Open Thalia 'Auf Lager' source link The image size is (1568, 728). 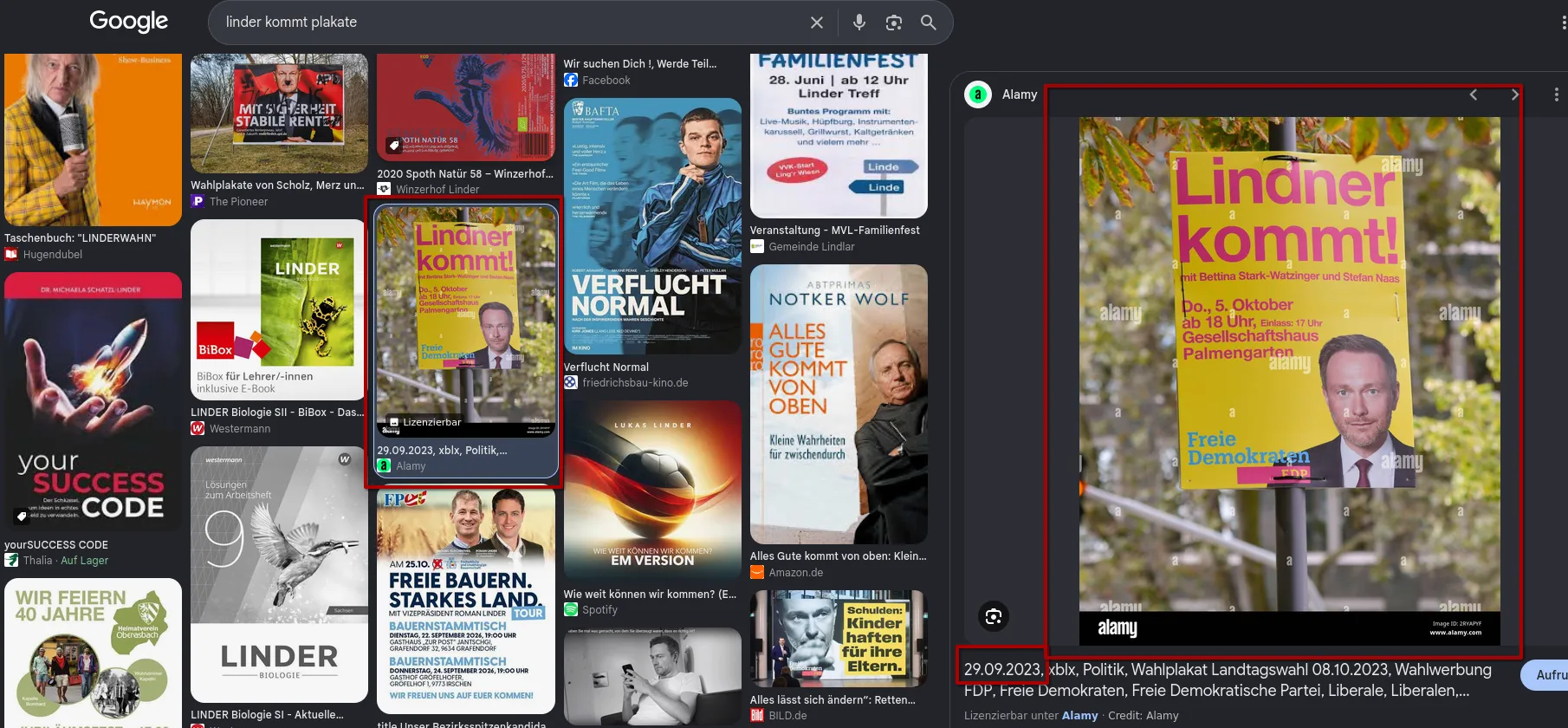(66, 561)
